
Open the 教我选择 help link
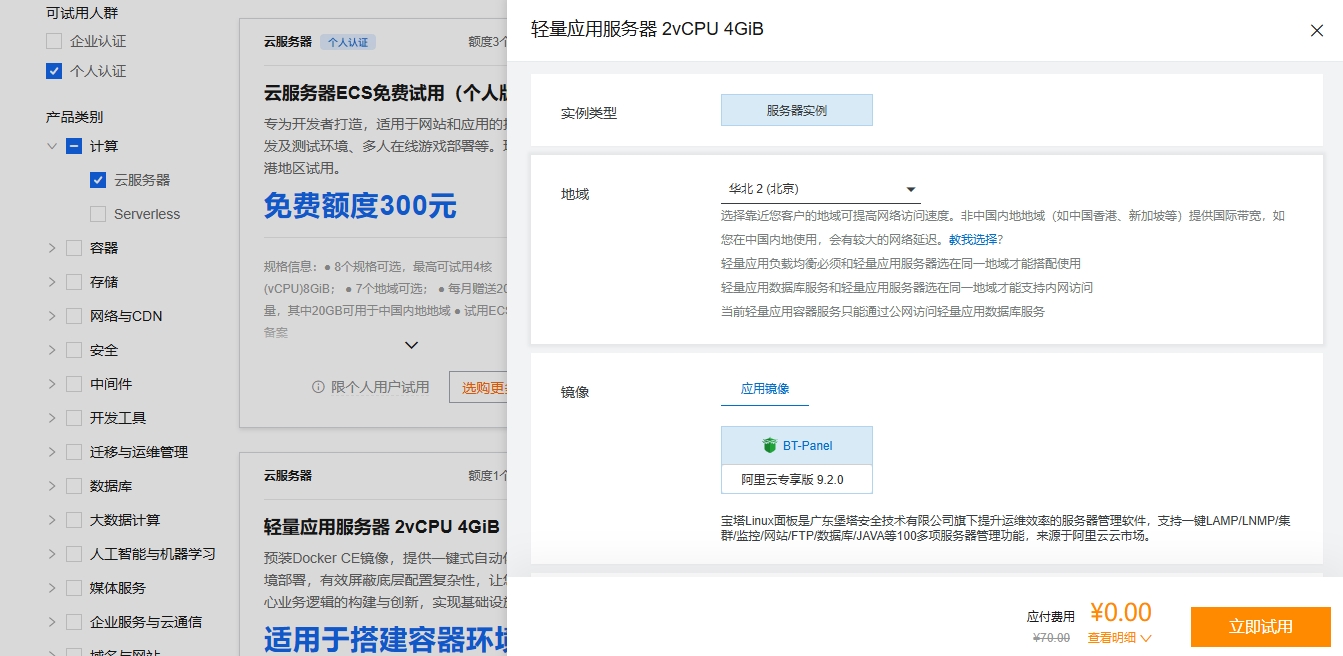pos(972,240)
